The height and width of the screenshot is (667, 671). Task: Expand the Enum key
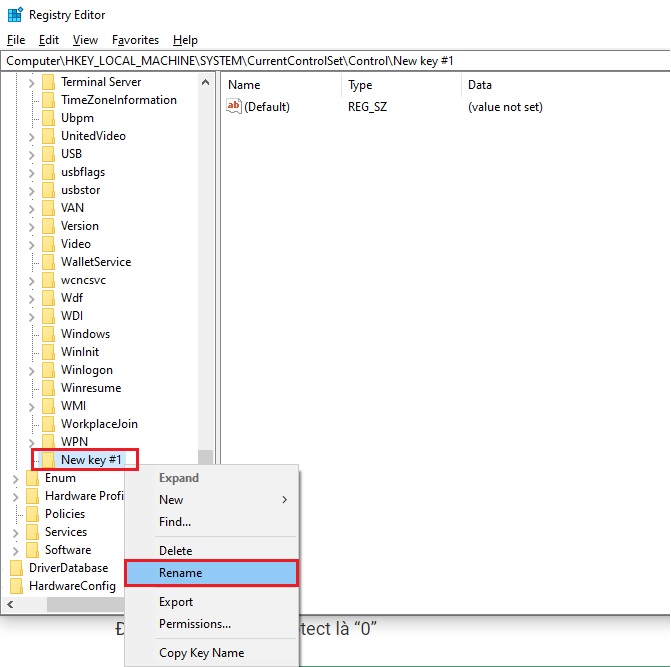(x=15, y=478)
